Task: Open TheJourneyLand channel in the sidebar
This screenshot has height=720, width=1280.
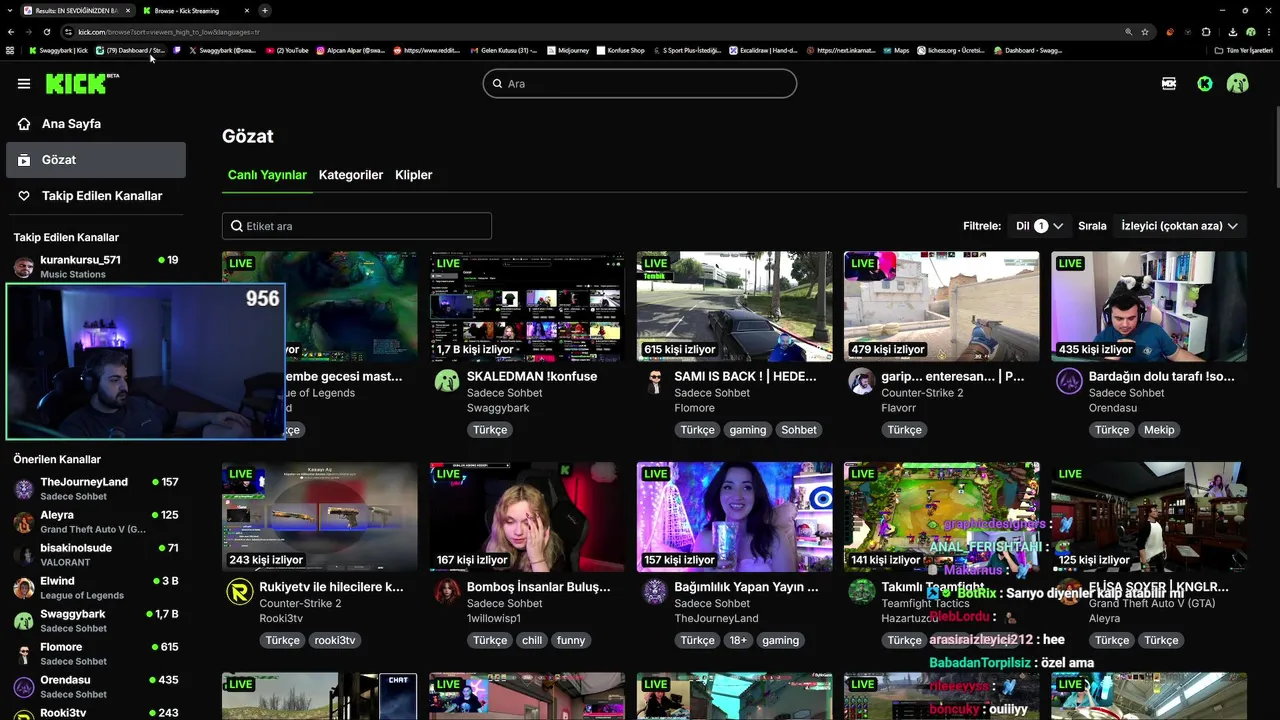Action: [96, 489]
